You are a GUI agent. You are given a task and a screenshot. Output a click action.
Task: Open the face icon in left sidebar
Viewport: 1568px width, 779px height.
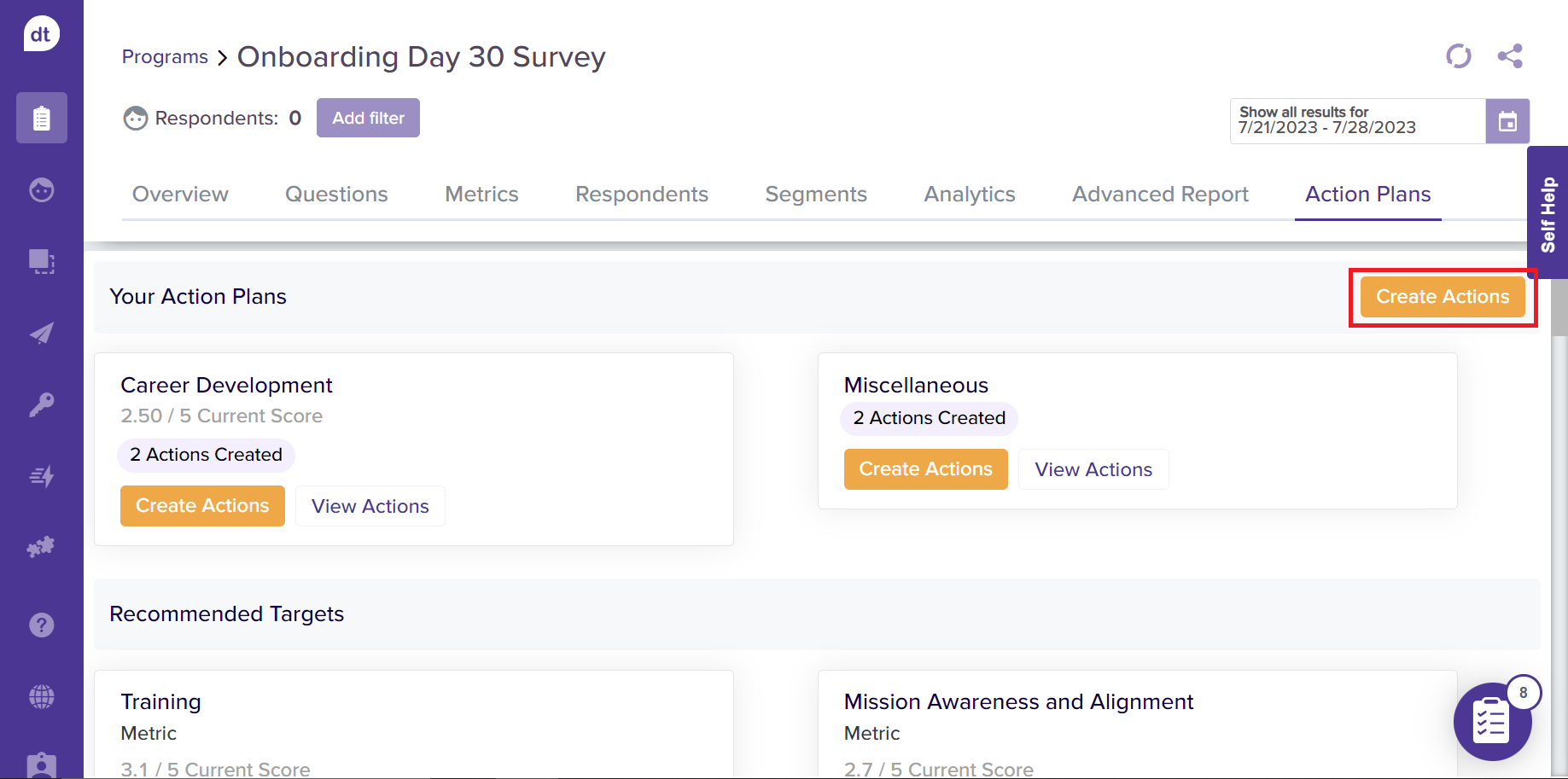tap(41, 189)
